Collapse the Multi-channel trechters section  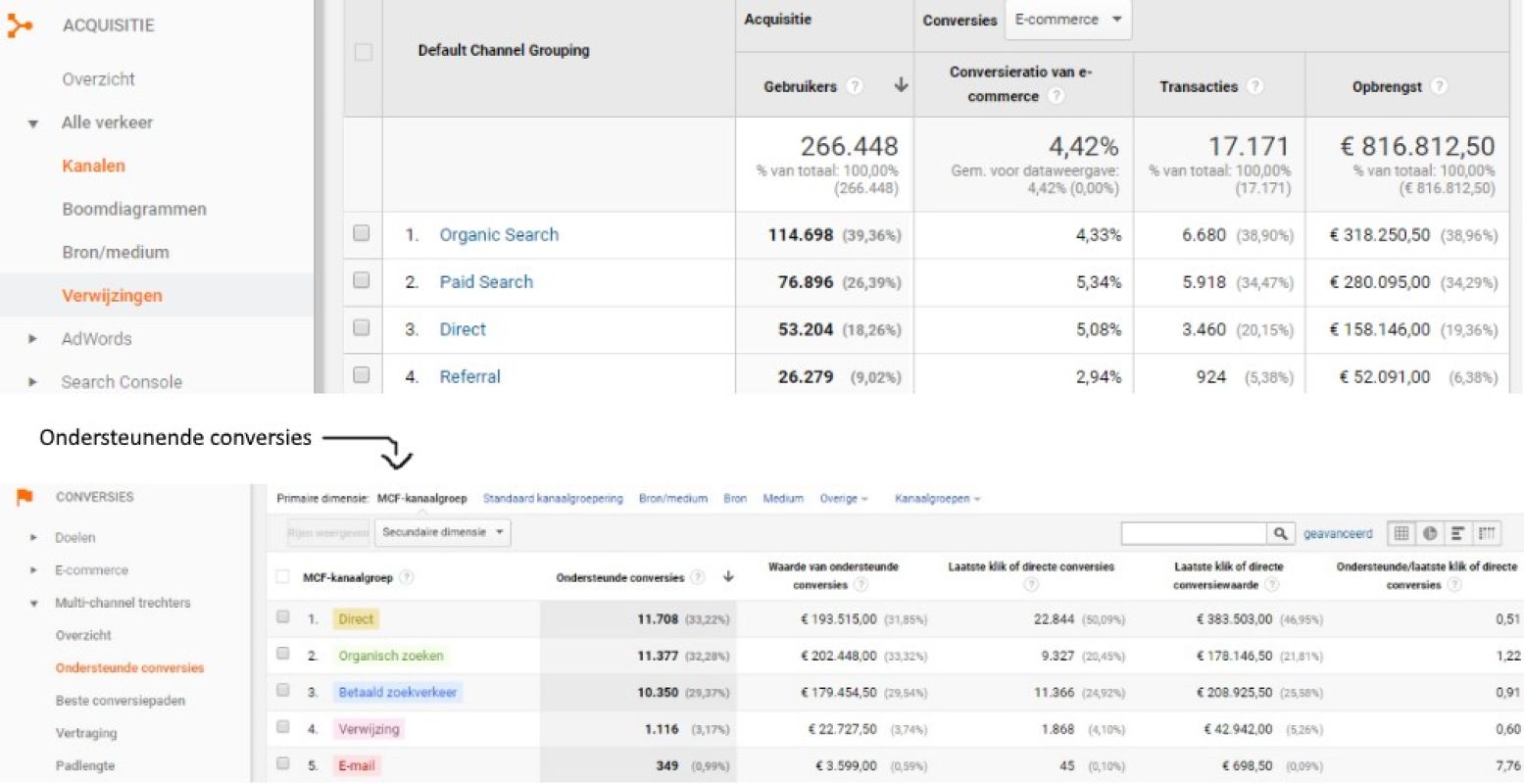[x=34, y=603]
